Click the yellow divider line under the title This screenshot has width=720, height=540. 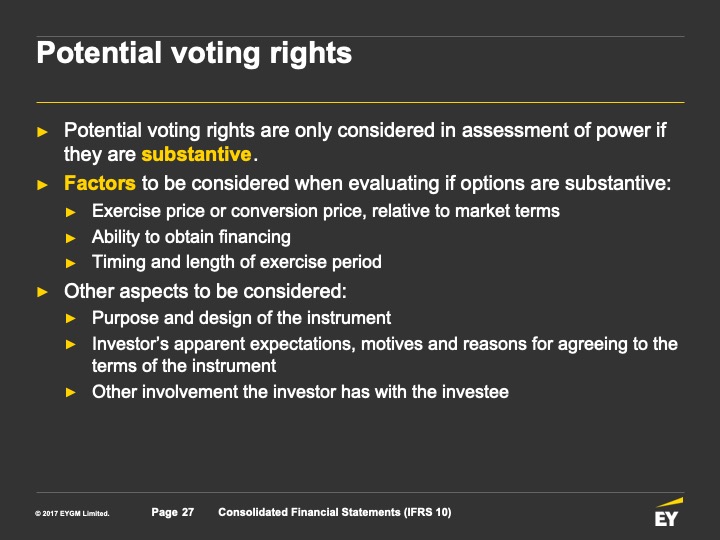tap(360, 102)
